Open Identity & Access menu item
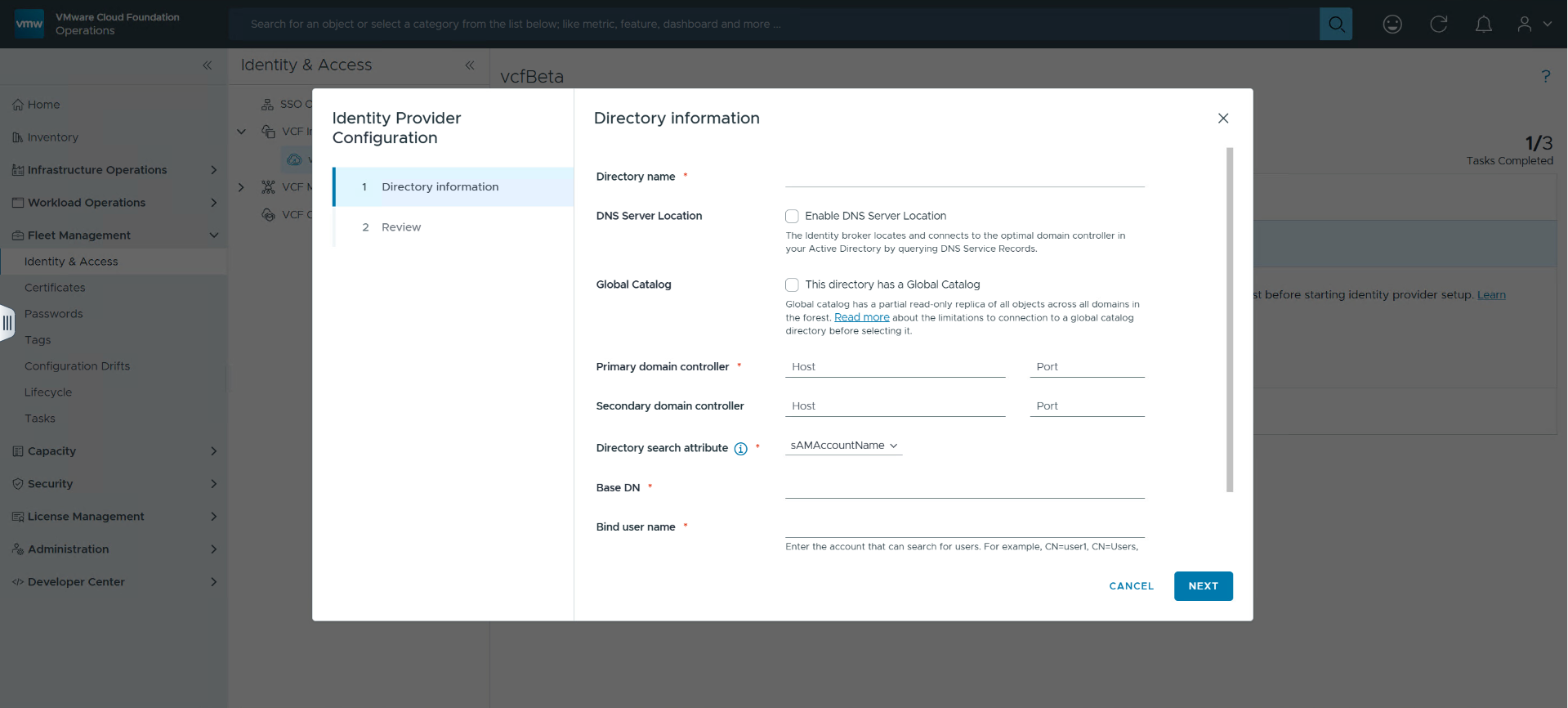 (x=114, y=262)
